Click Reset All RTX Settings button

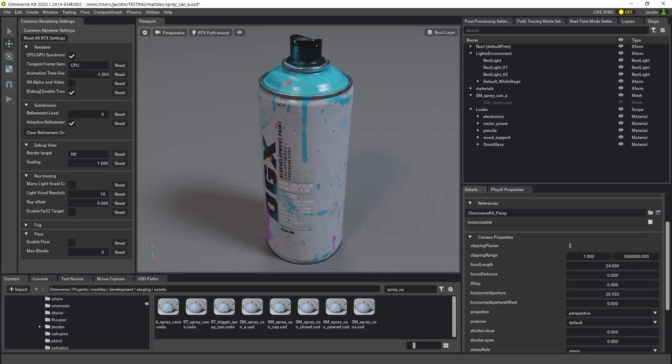(x=45, y=38)
